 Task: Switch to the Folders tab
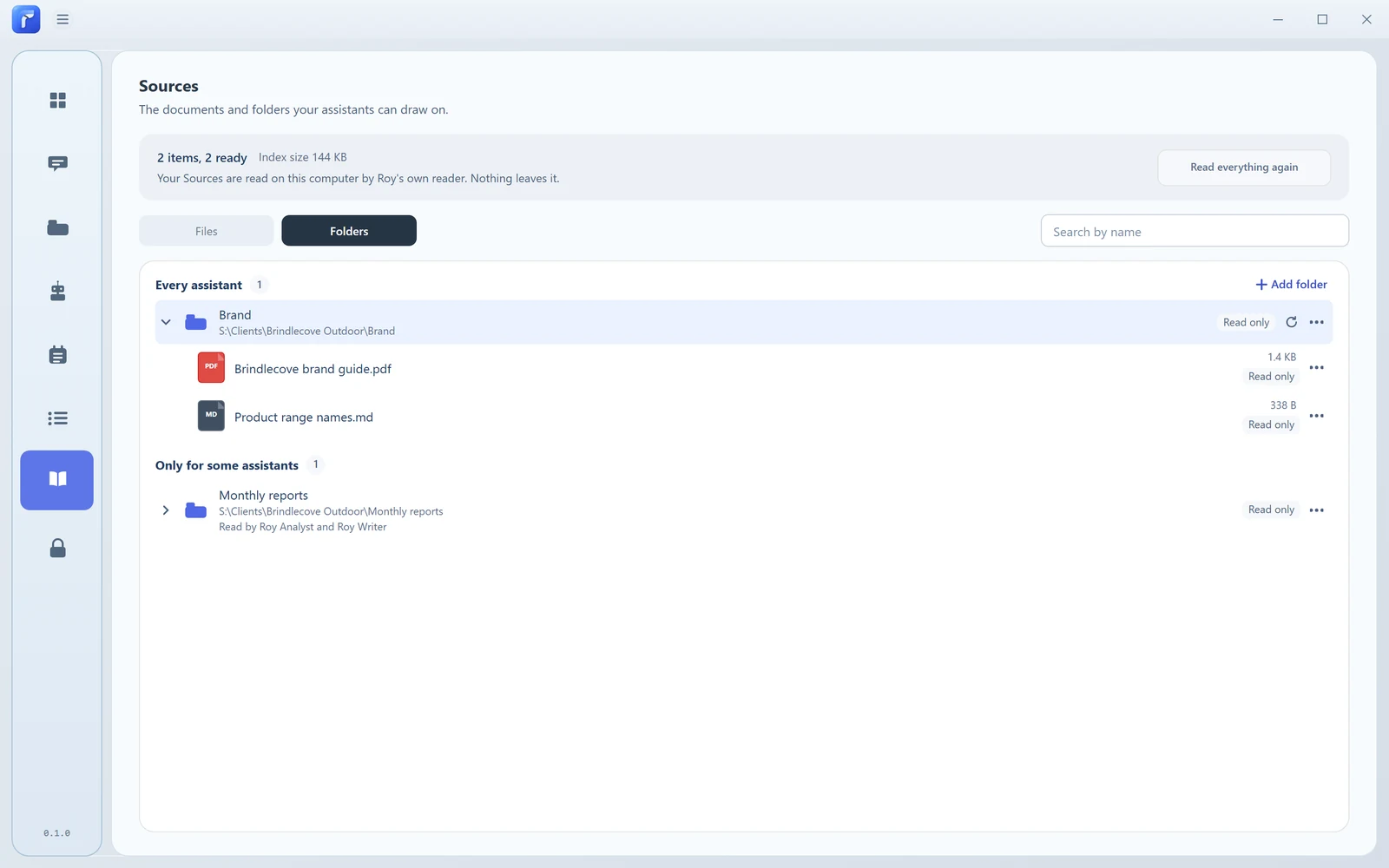coord(349,231)
